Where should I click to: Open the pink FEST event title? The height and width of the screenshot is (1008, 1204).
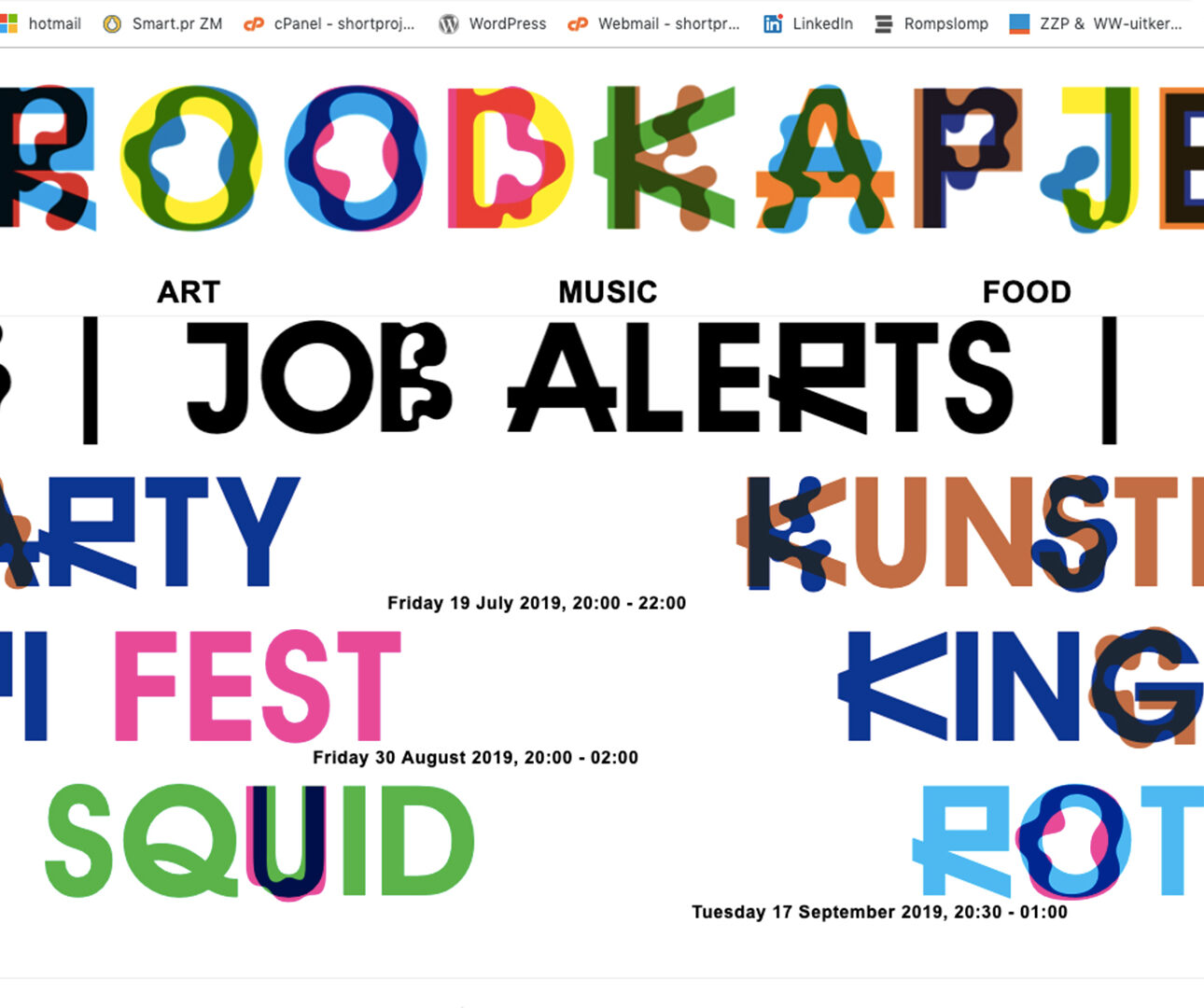pyautogui.click(x=257, y=686)
